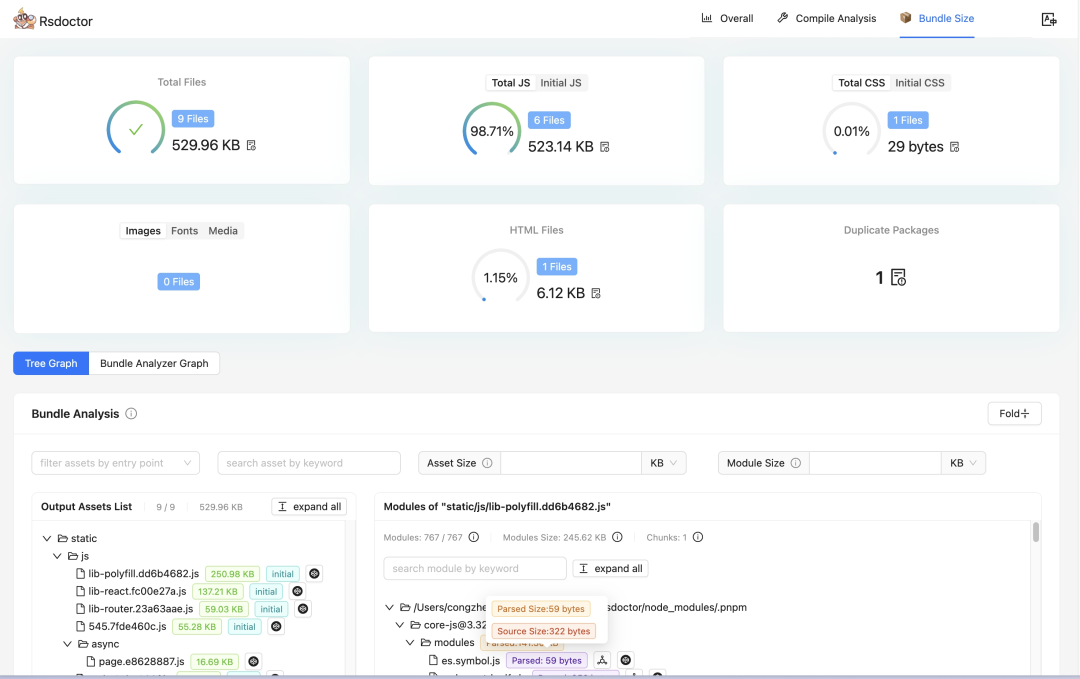Open code viewer icon for lib-react.fc00e27a.js

[297, 591]
